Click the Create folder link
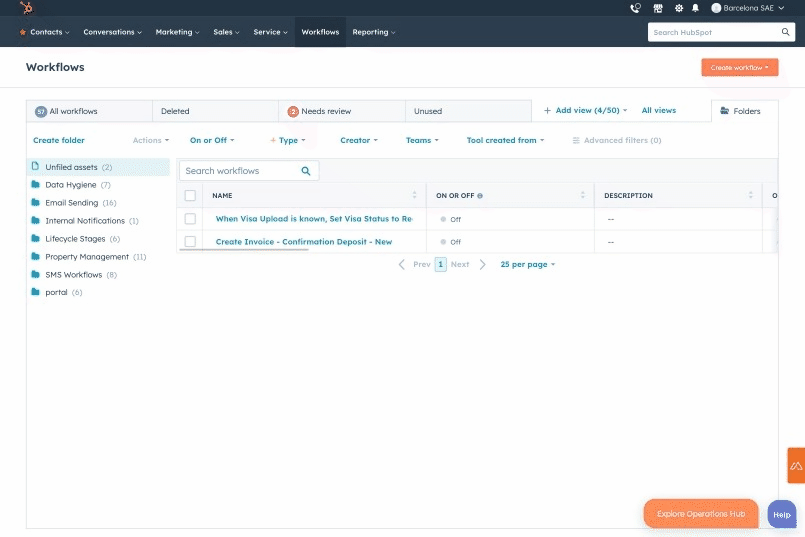The image size is (805, 537). click(x=59, y=140)
